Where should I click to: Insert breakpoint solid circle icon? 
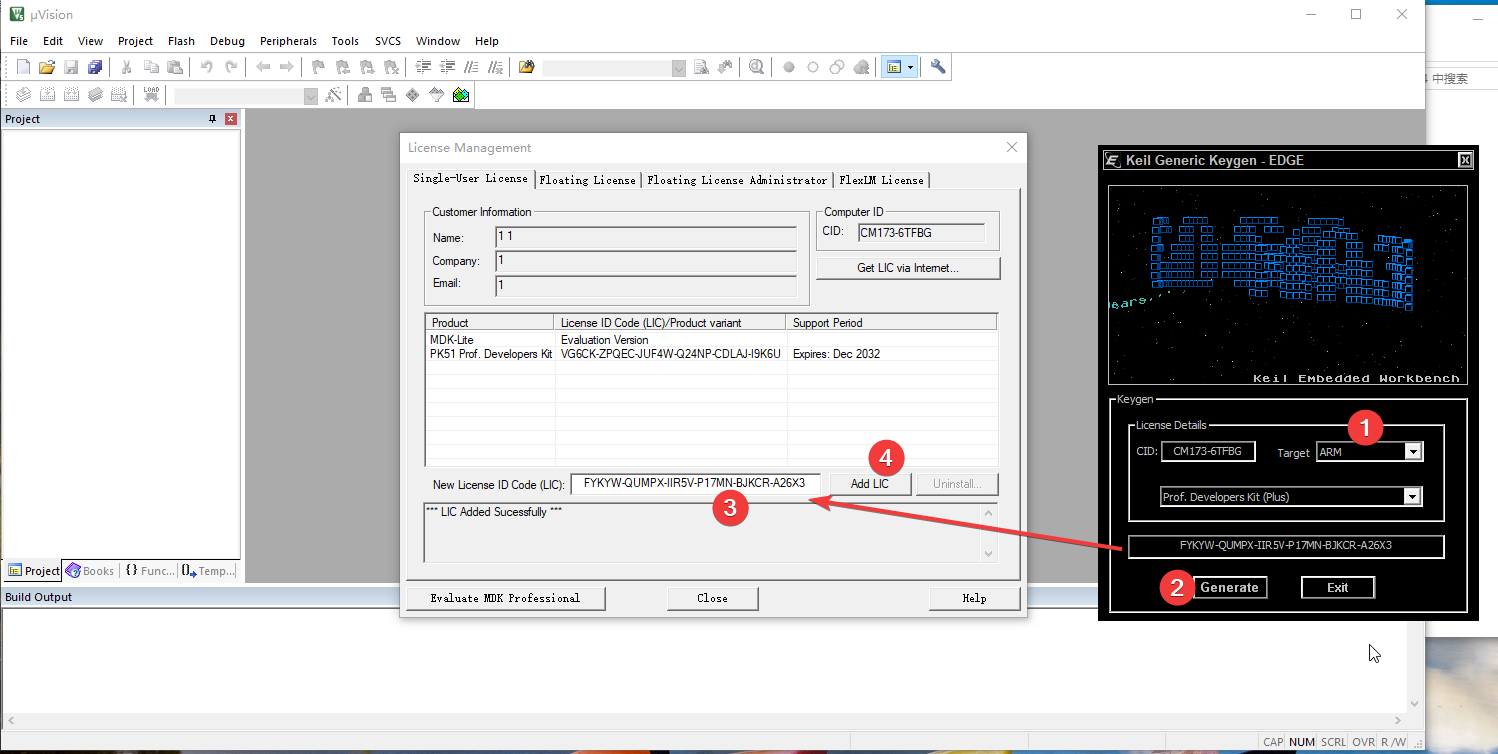[789, 67]
